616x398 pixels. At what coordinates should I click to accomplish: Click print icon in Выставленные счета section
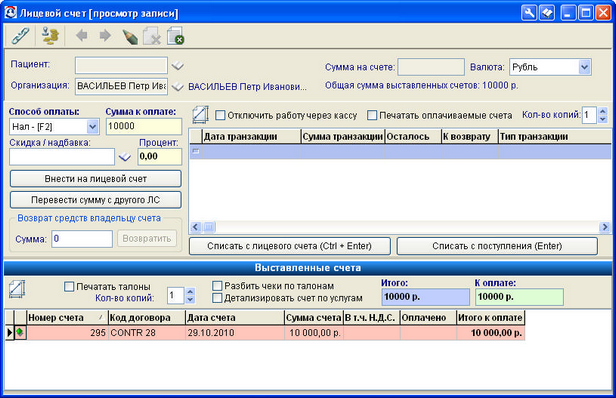(x=17, y=289)
